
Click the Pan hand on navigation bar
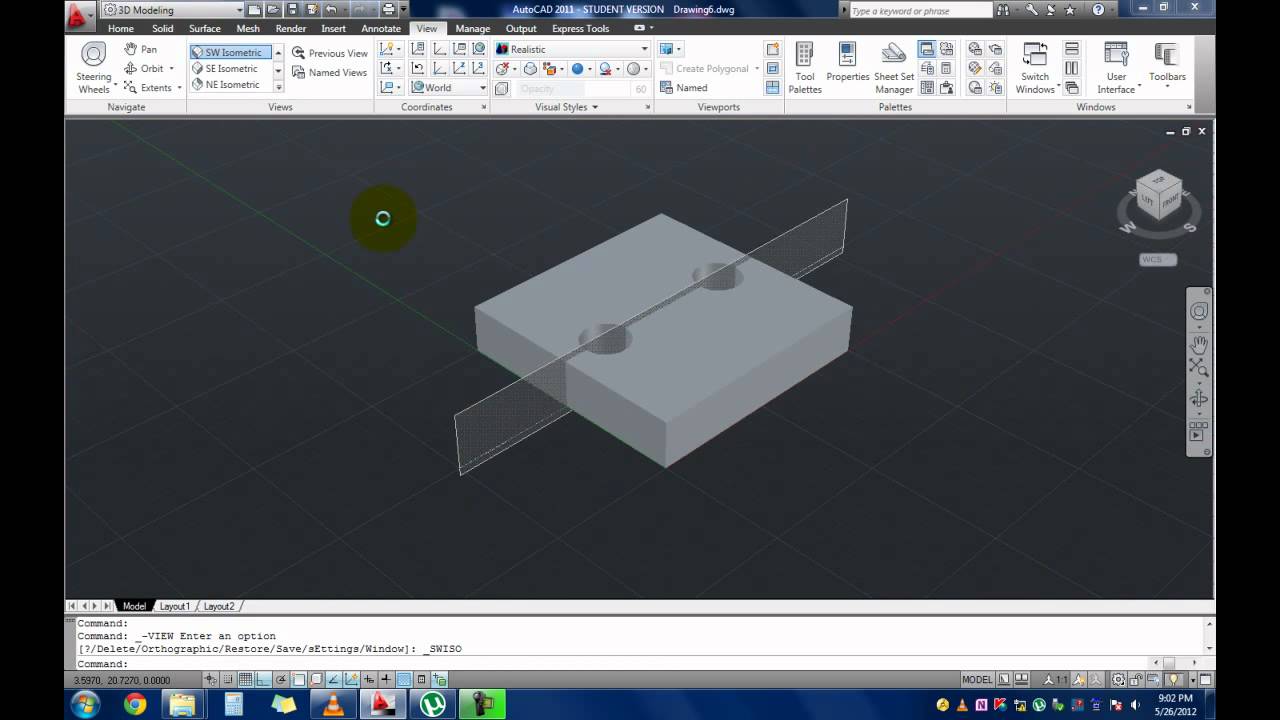click(1199, 343)
